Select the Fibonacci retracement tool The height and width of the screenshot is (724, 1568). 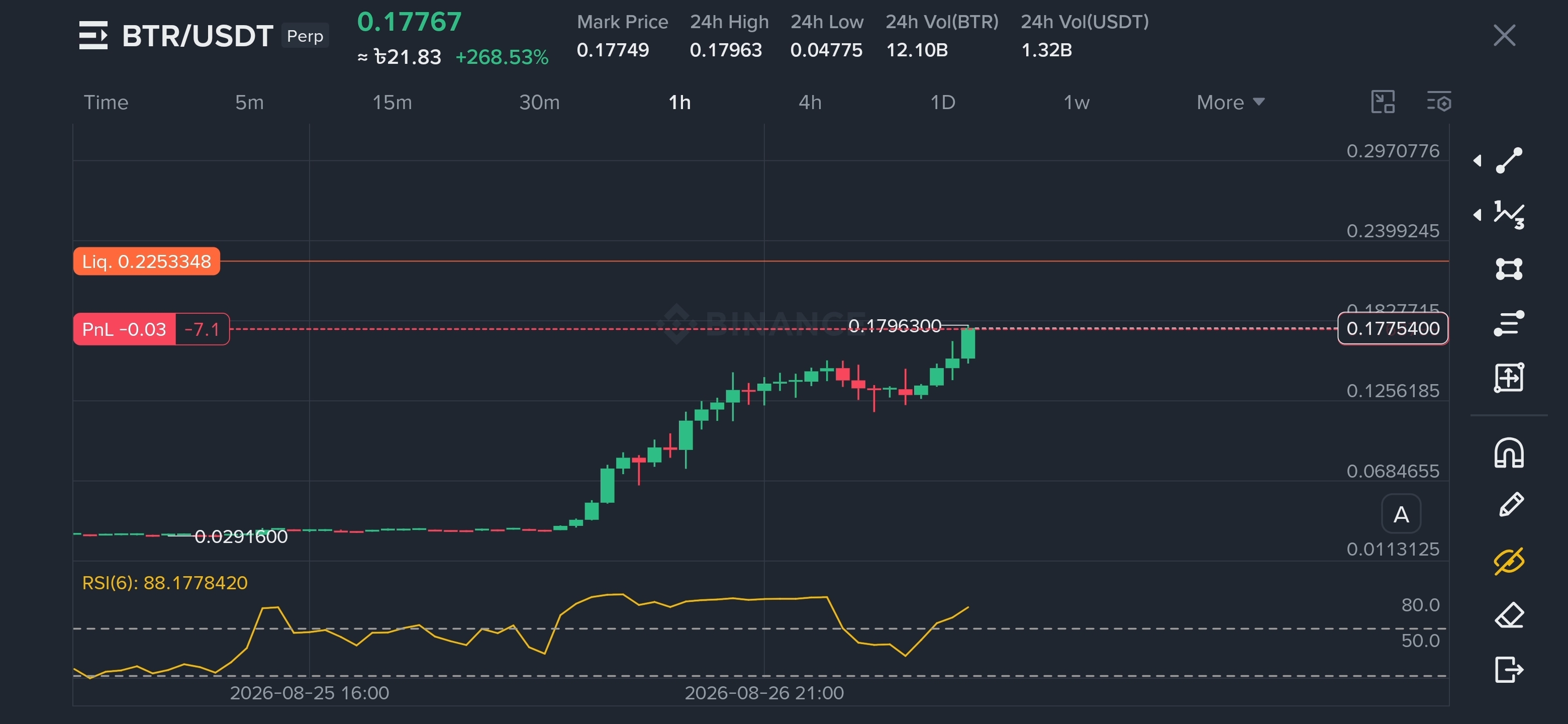point(1509,323)
